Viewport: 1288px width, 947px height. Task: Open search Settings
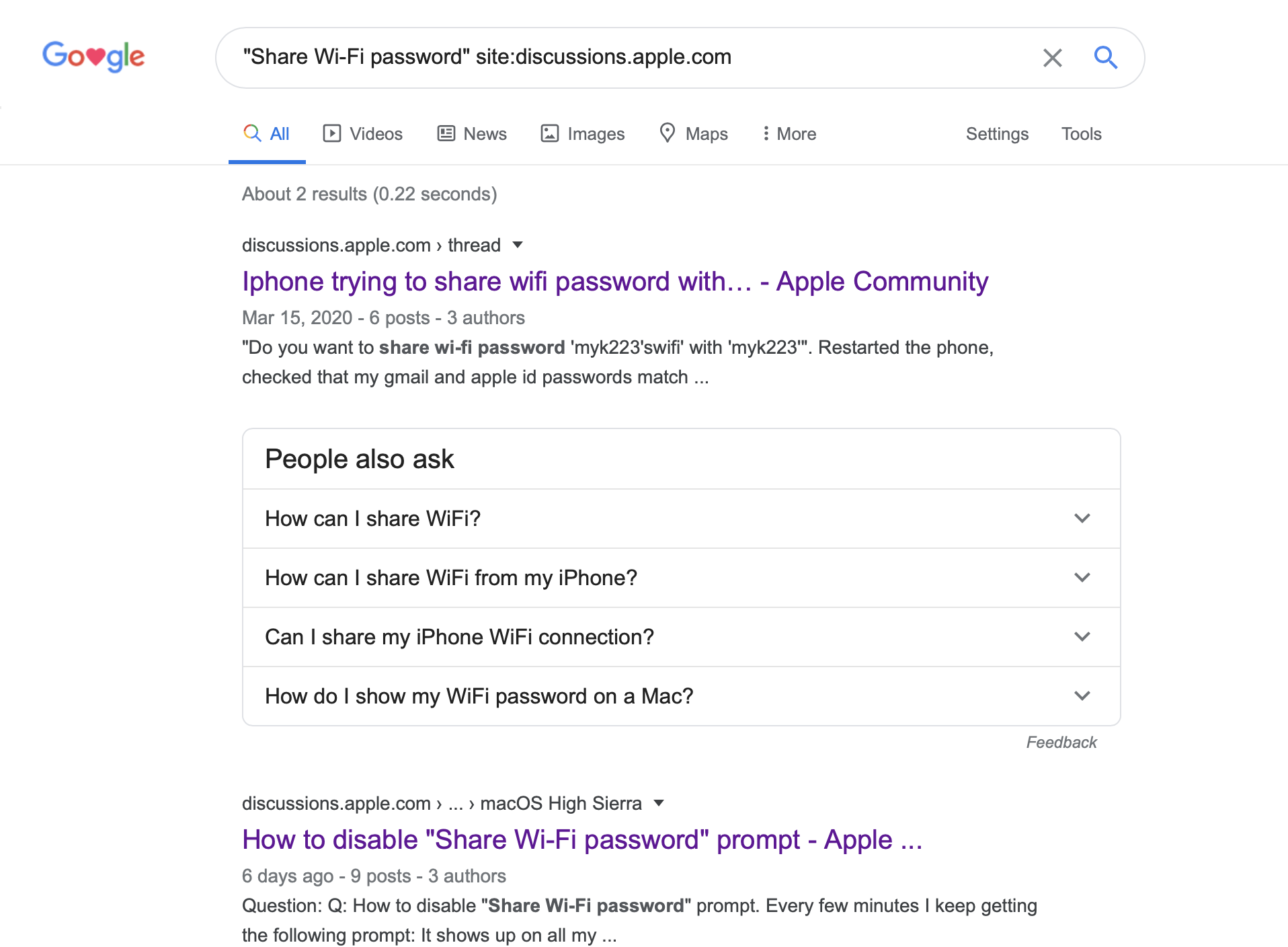(x=997, y=134)
